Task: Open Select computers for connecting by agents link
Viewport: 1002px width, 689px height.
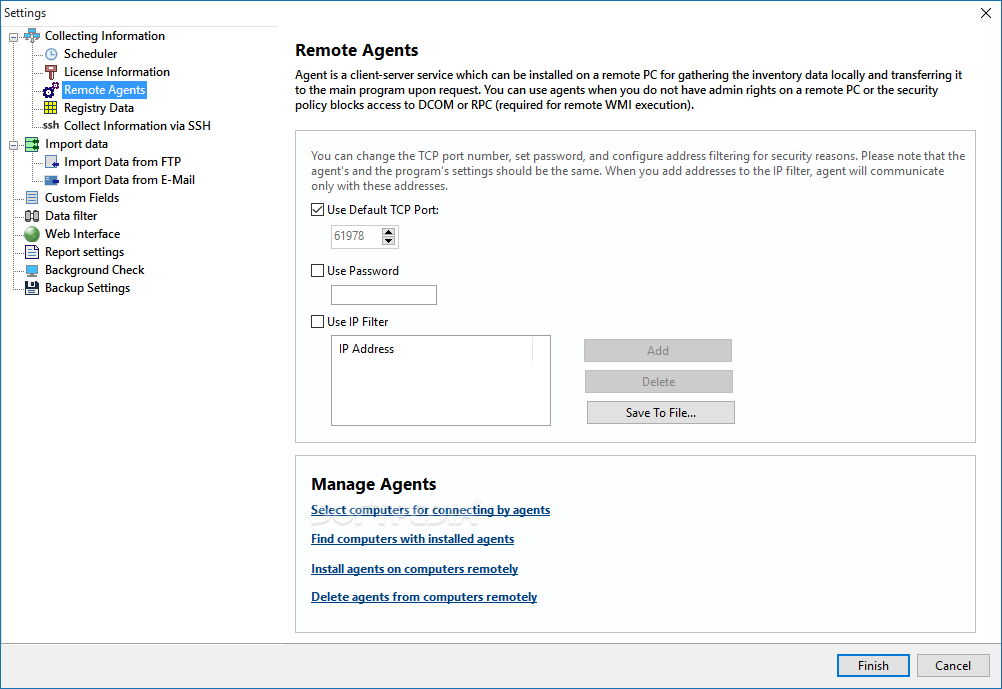Action: pyautogui.click(x=431, y=510)
